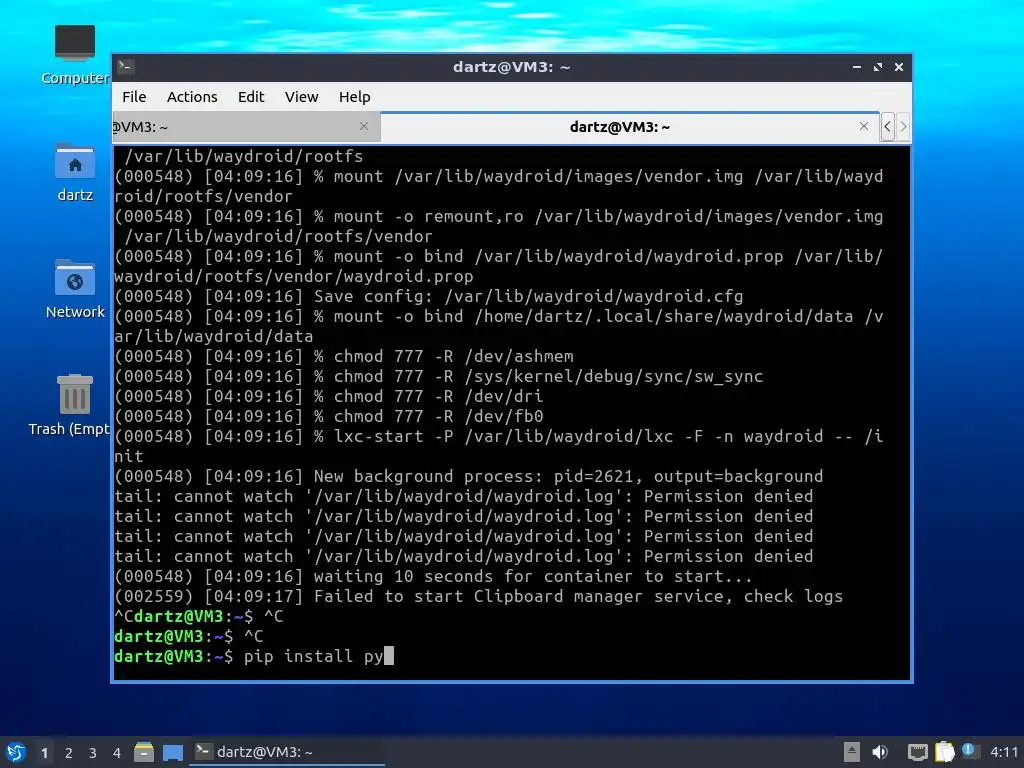Viewport: 1024px width, 768px height.
Task: Click the tab bar previous-tab arrow
Action: (888, 127)
